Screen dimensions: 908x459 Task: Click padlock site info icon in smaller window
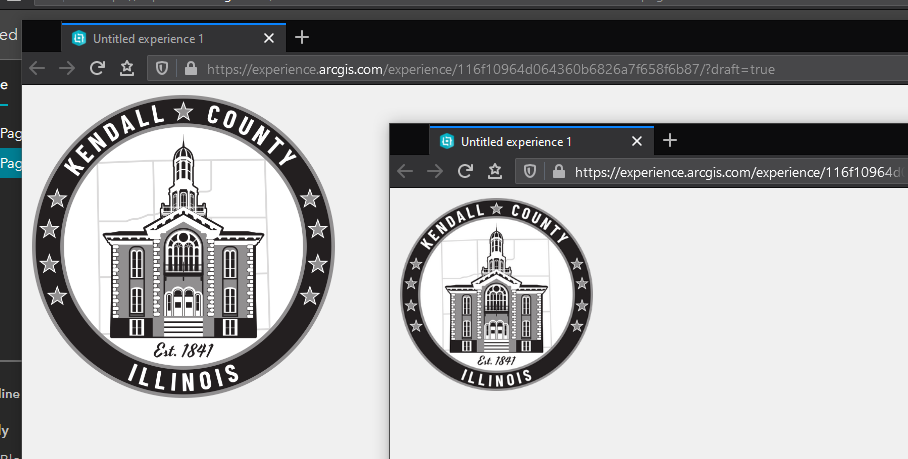coord(559,171)
